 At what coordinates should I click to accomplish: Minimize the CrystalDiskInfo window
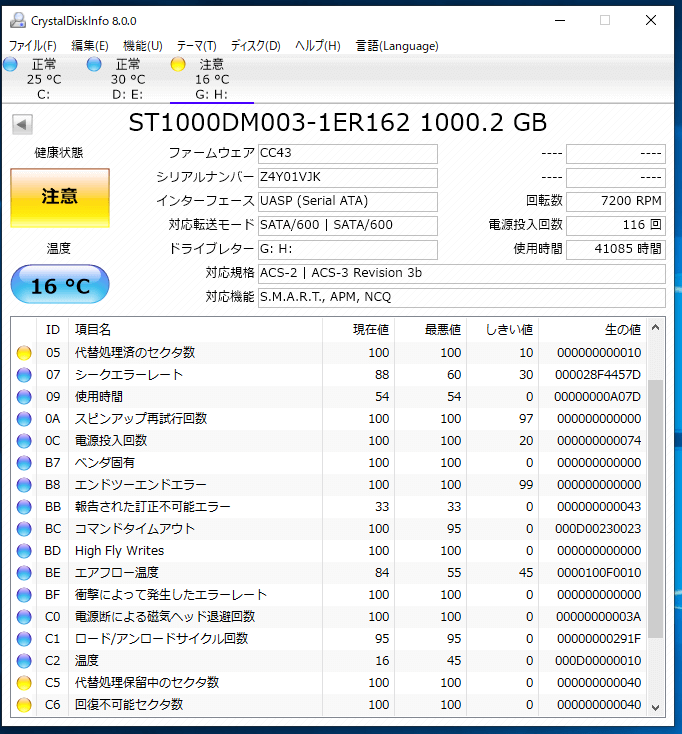click(x=560, y=21)
